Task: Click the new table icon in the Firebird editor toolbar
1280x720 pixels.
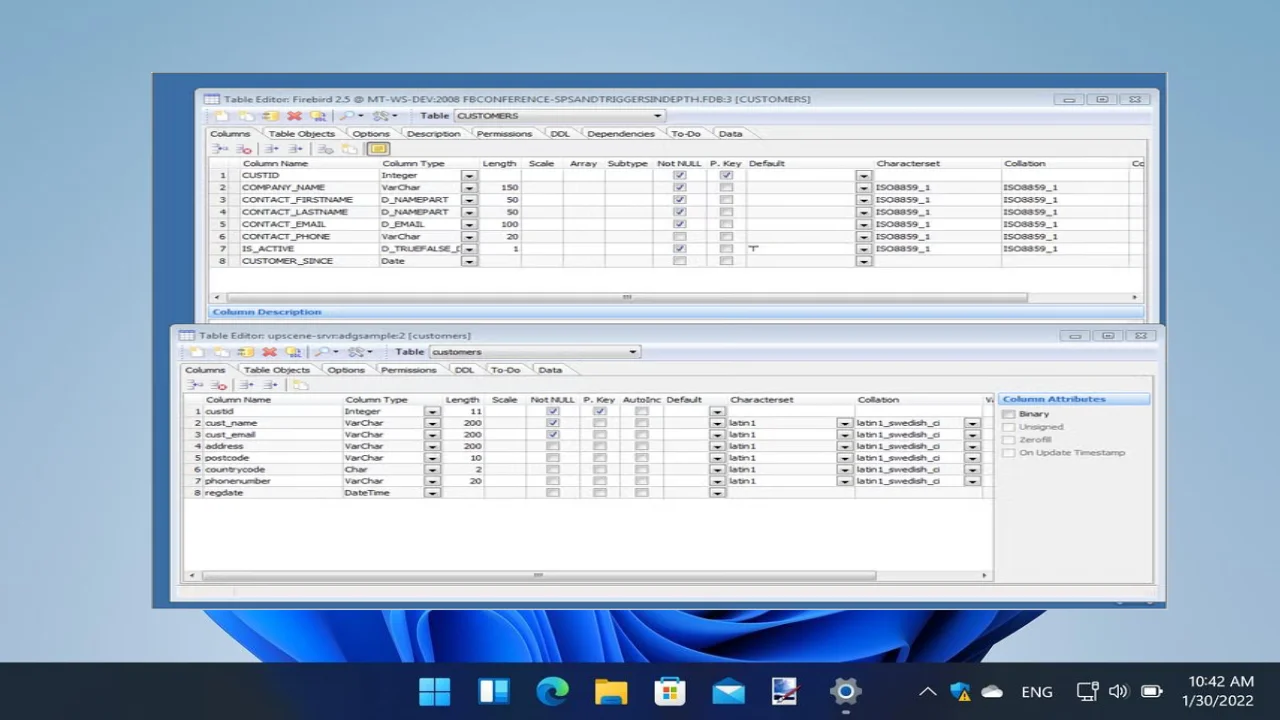Action: [x=223, y=116]
